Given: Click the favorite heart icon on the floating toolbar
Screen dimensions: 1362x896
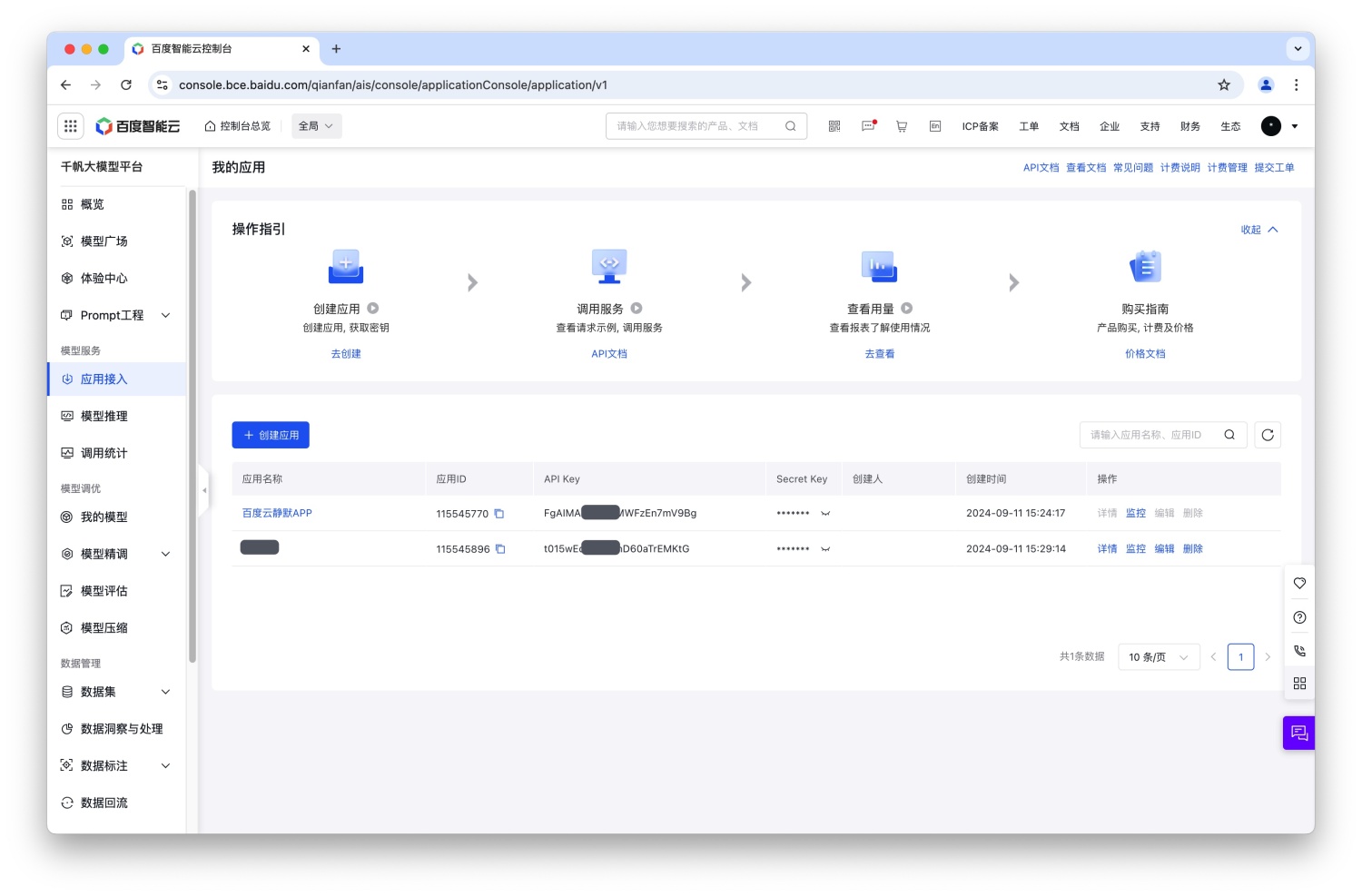Looking at the screenshot, I should [1299, 584].
